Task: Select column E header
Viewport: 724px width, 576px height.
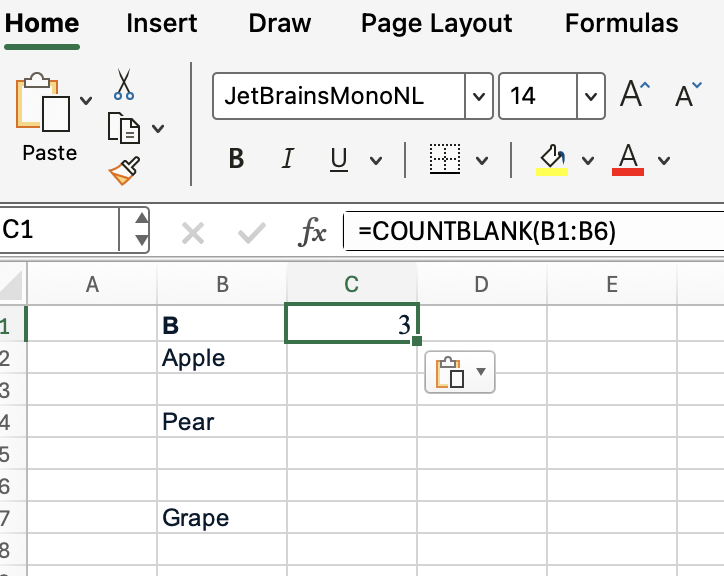Action: [612, 284]
